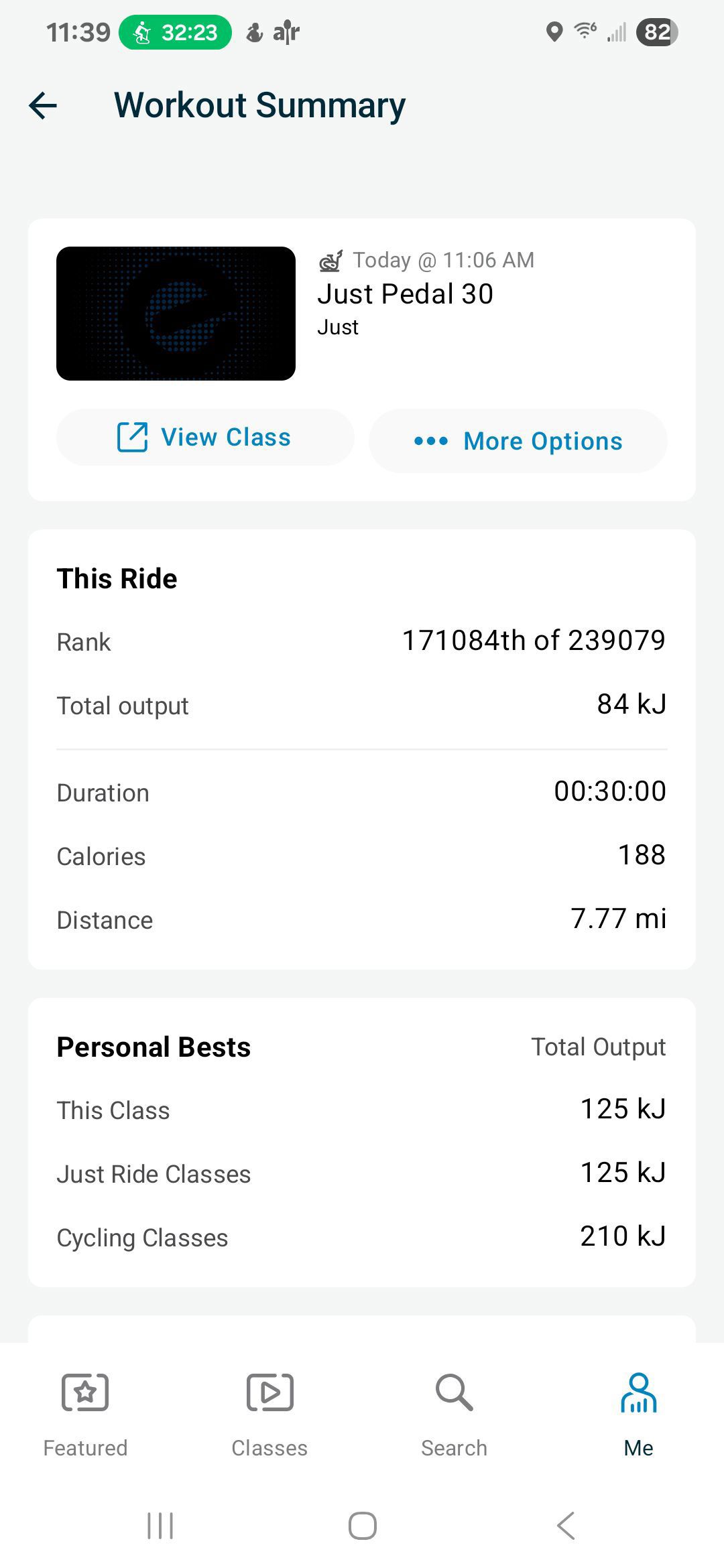Tap the Android back navigation chevron
Screen dimensions: 724x1568
pyautogui.click(x=566, y=1526)
